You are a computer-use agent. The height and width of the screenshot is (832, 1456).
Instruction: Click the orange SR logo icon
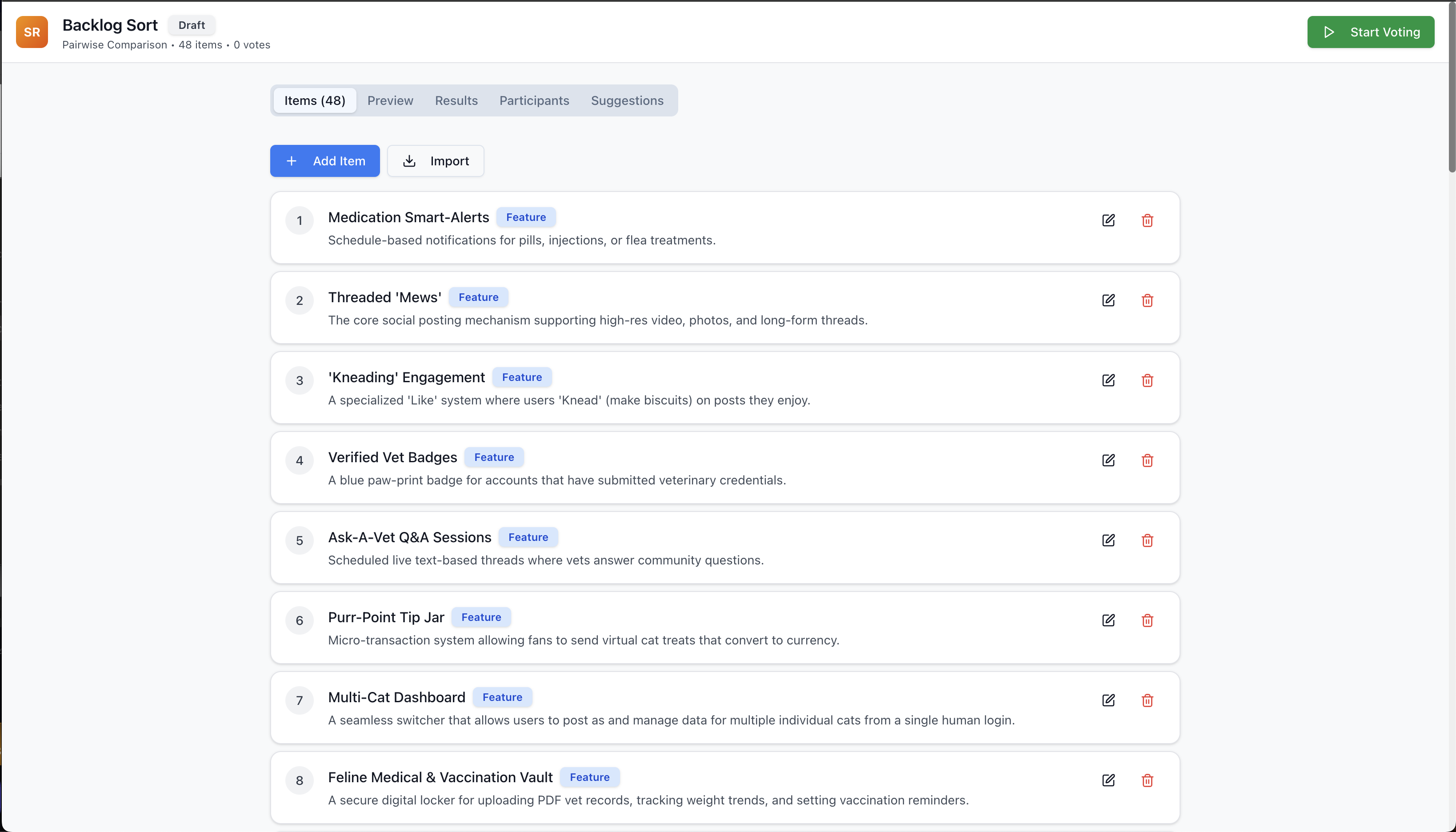tap(32, 32)
